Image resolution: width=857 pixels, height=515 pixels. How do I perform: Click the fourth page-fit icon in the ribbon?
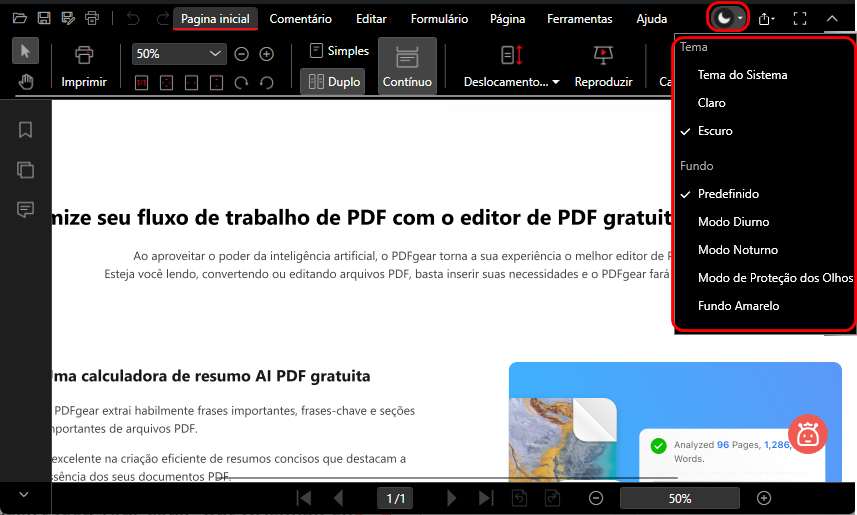pos(216,83)
